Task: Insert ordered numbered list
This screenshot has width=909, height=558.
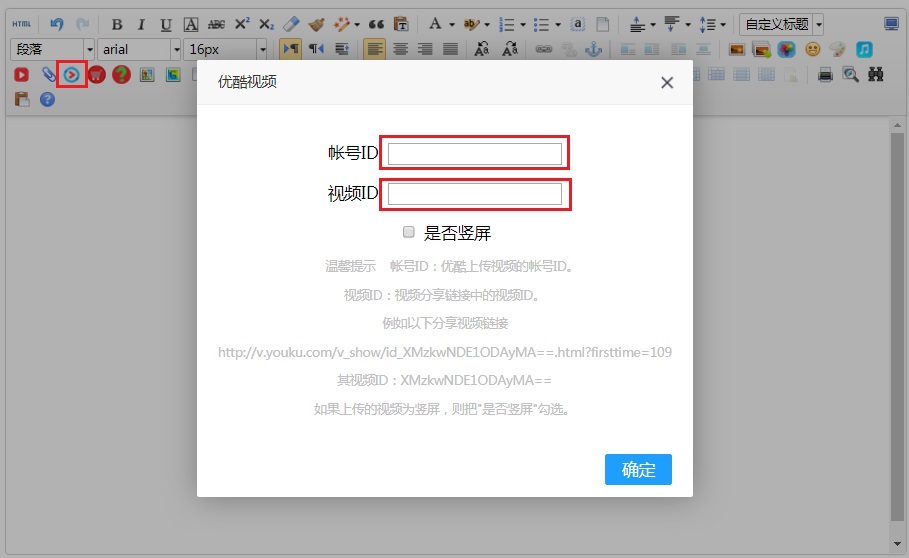Action: (x=507, y=24)
